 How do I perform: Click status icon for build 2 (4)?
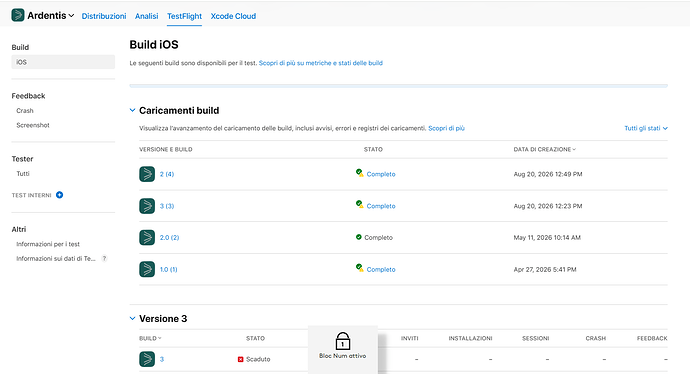pyautogui.click(x=360, y=173)
